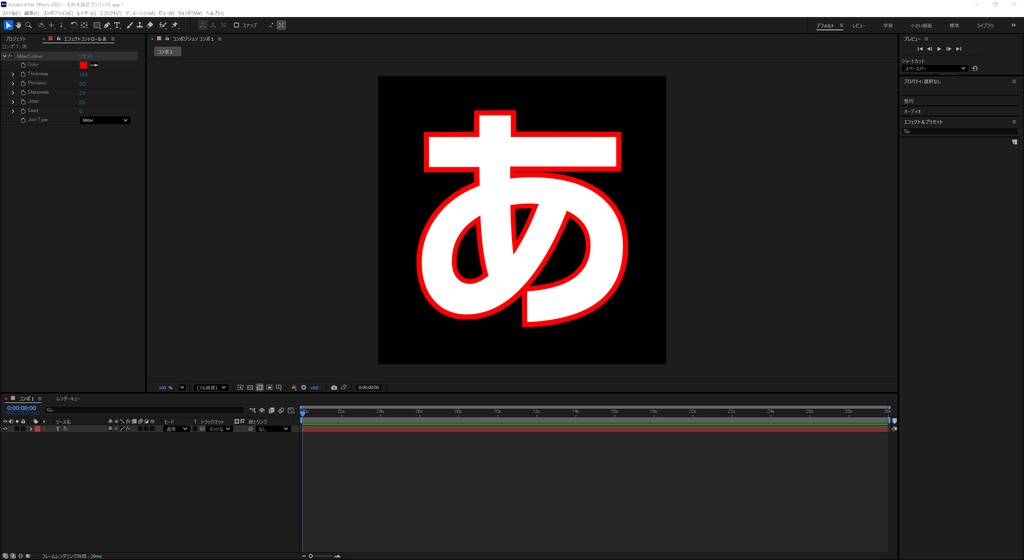Click the リセット link for MiterOutline

pyautogui.click(x=86, y=56)
